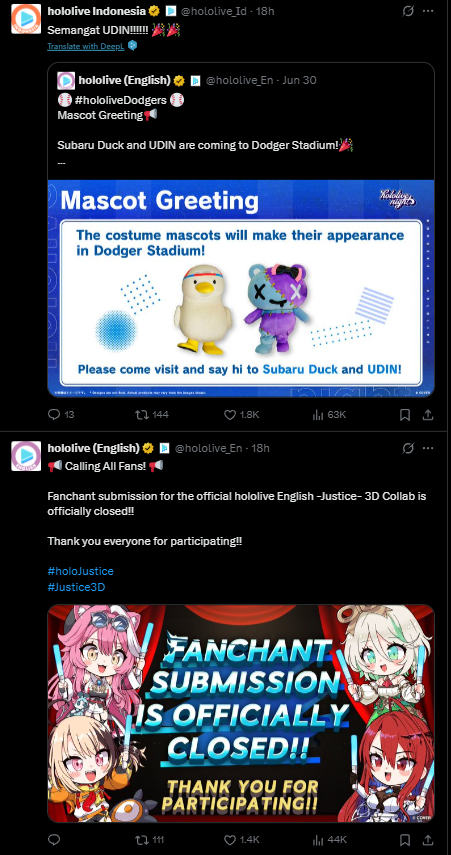This screenshot has height=855, width=451.
Task: Like the Fanchant submission post
Action: tap(241, 839)
